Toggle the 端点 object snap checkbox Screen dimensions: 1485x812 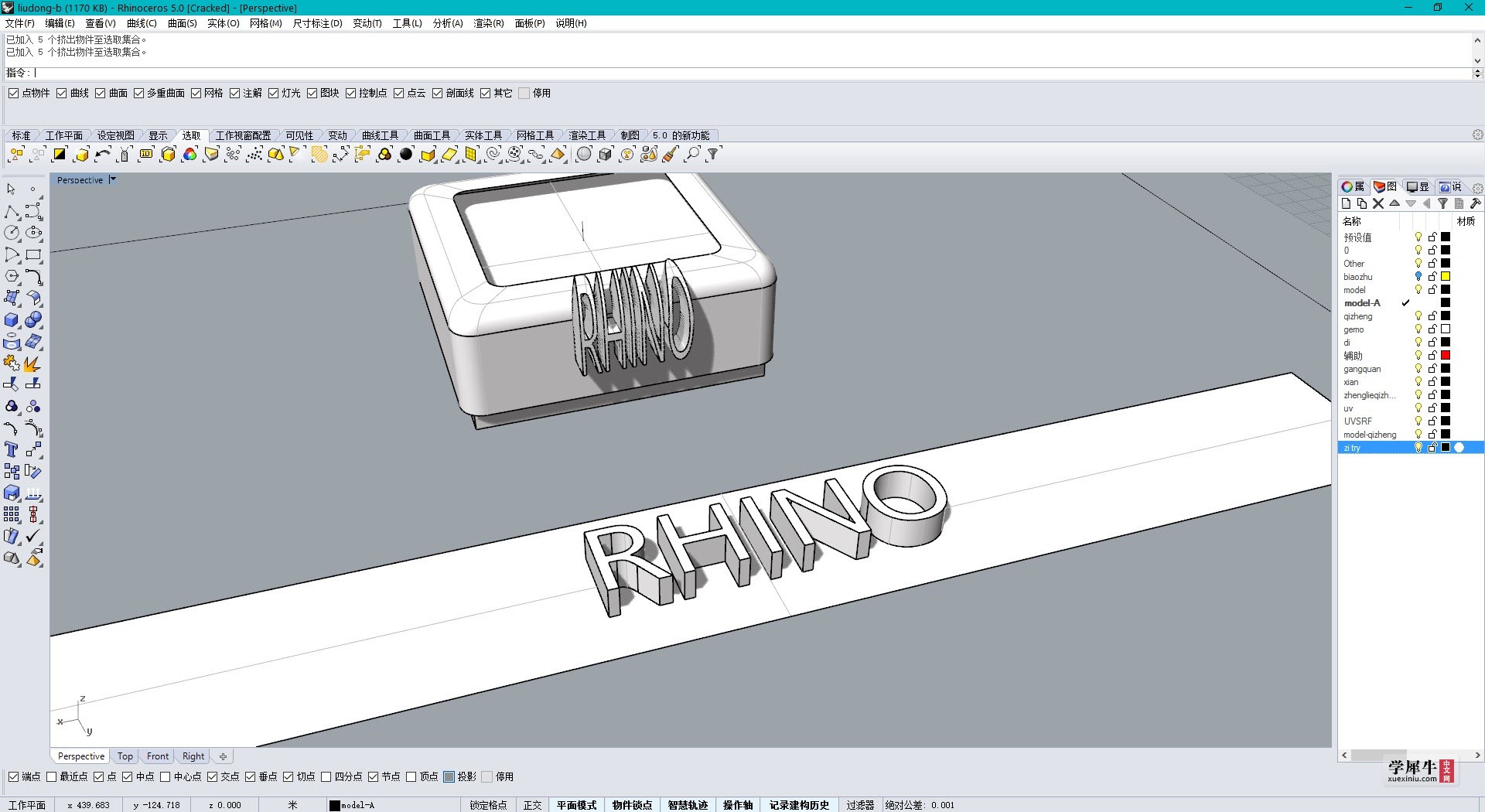[x=14, y=776]
